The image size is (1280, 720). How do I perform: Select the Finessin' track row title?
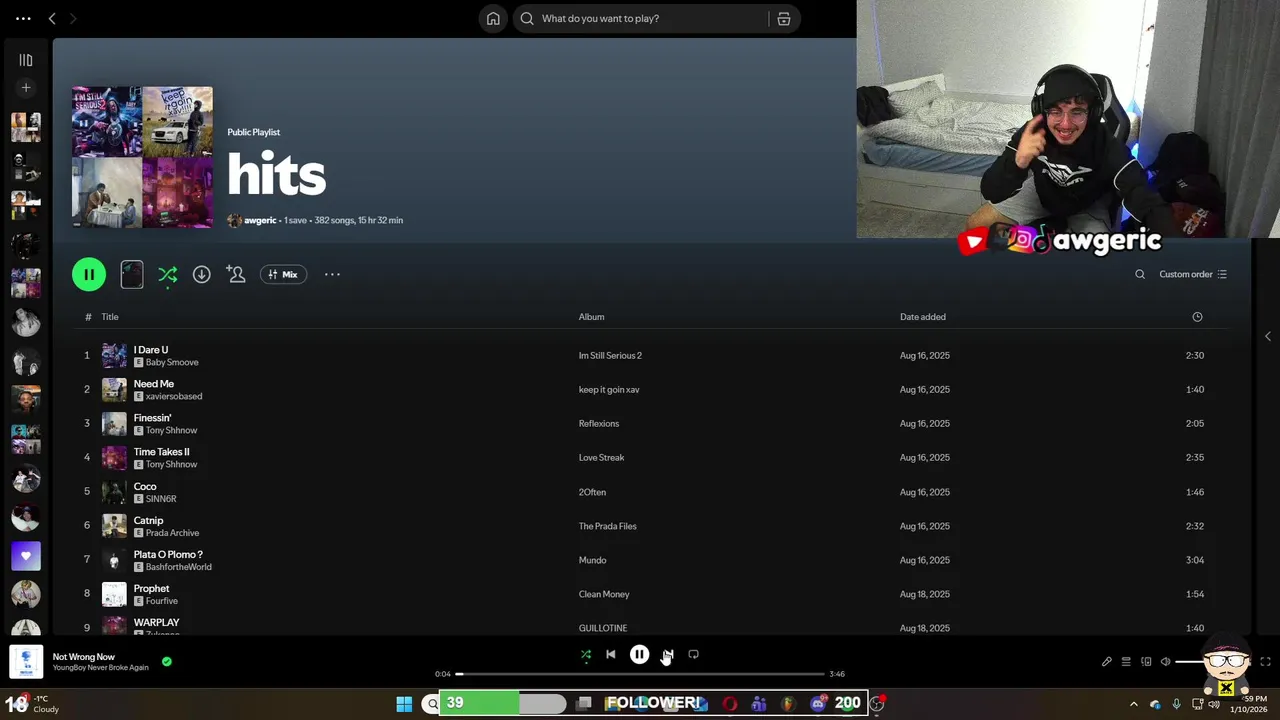[x=152, y=418]
